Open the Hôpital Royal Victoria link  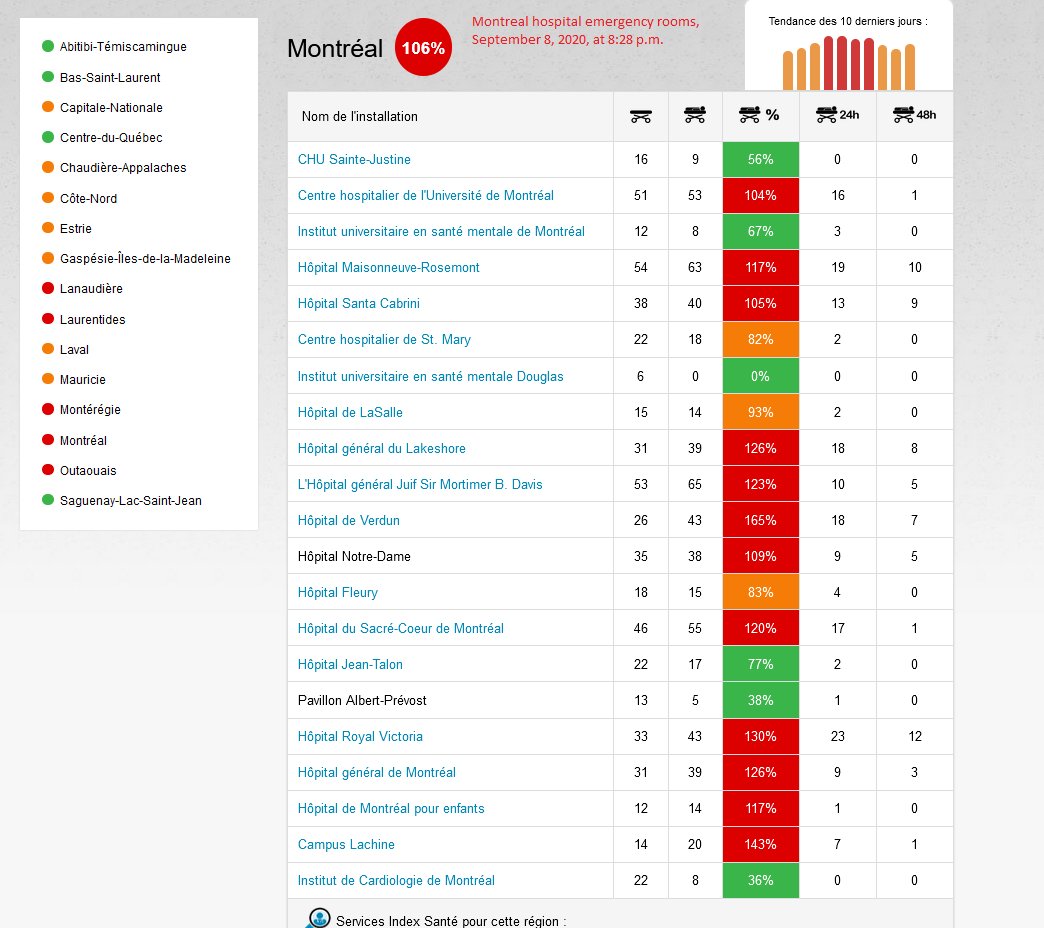coord(361,736)
